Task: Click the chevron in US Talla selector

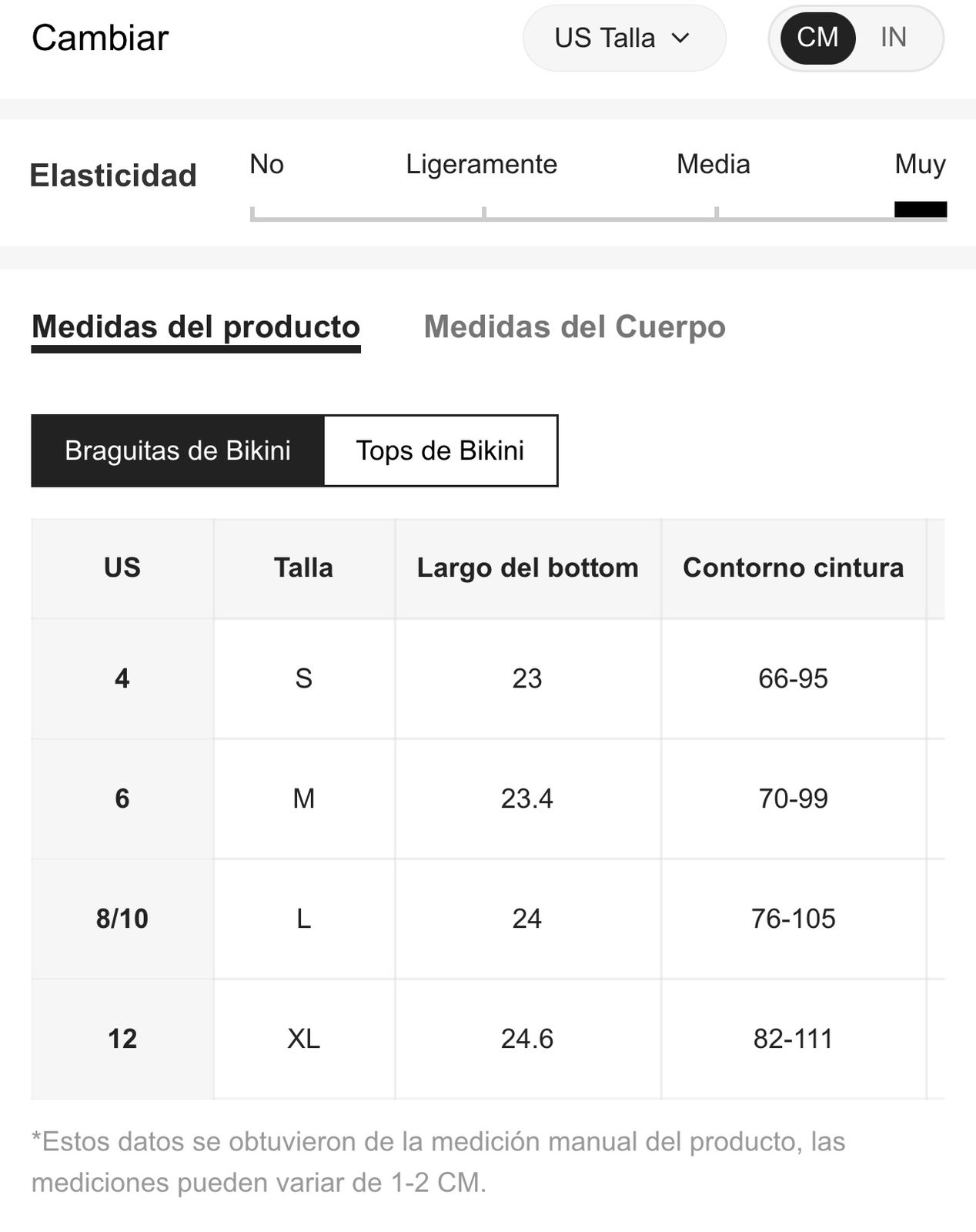Action: [680, 38]
